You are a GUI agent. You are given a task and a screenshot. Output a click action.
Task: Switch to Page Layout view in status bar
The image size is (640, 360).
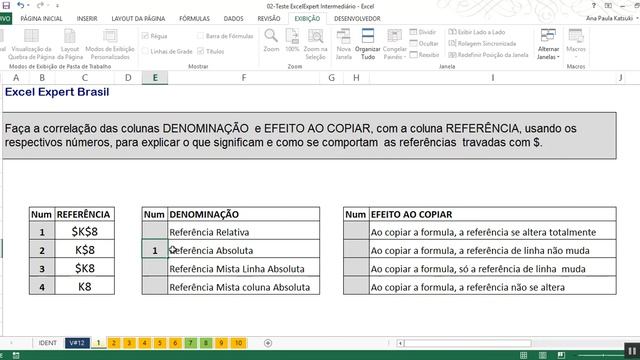(x=542, y=355)
